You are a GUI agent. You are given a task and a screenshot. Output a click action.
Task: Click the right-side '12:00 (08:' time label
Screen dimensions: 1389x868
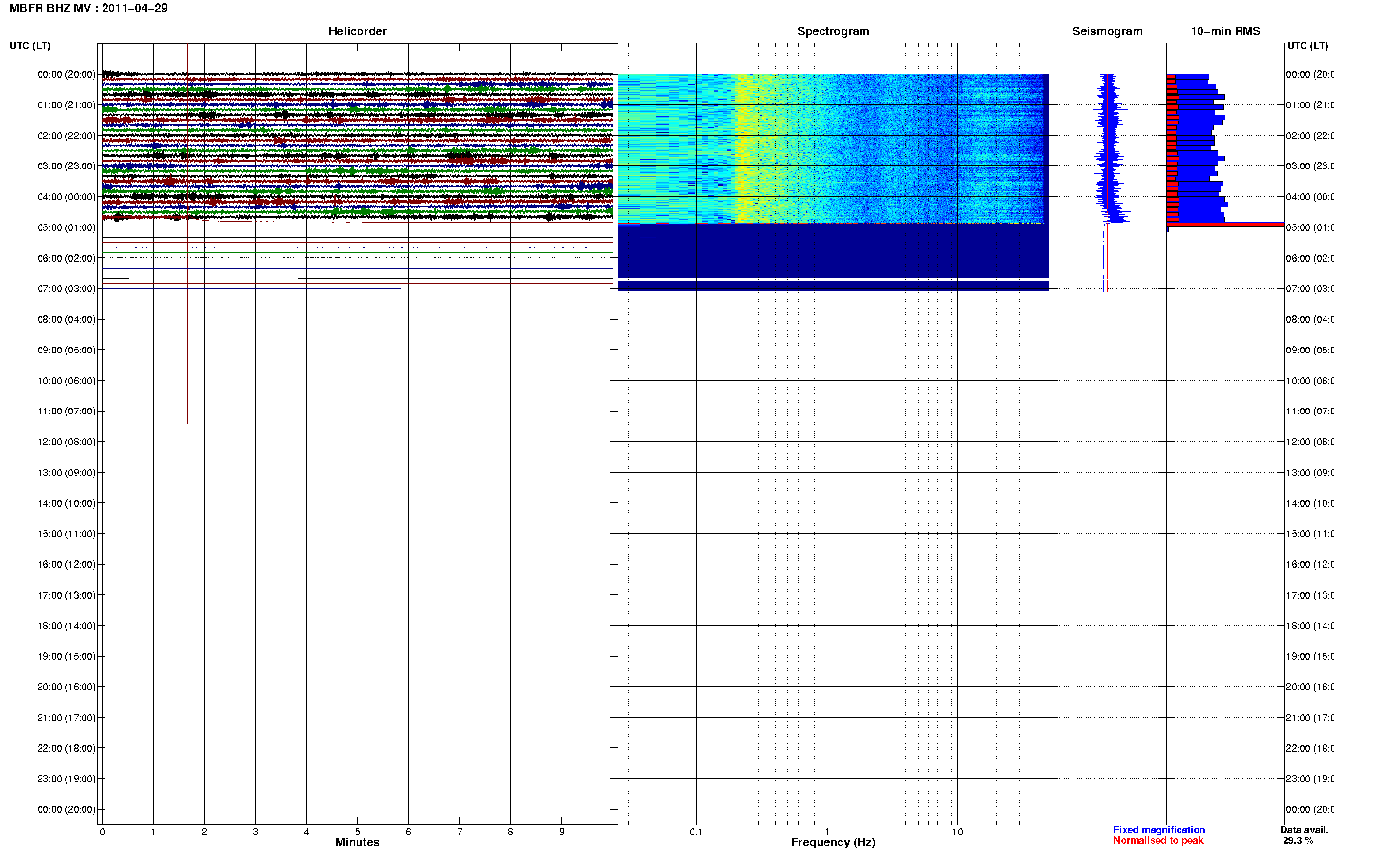[1310, 441]
